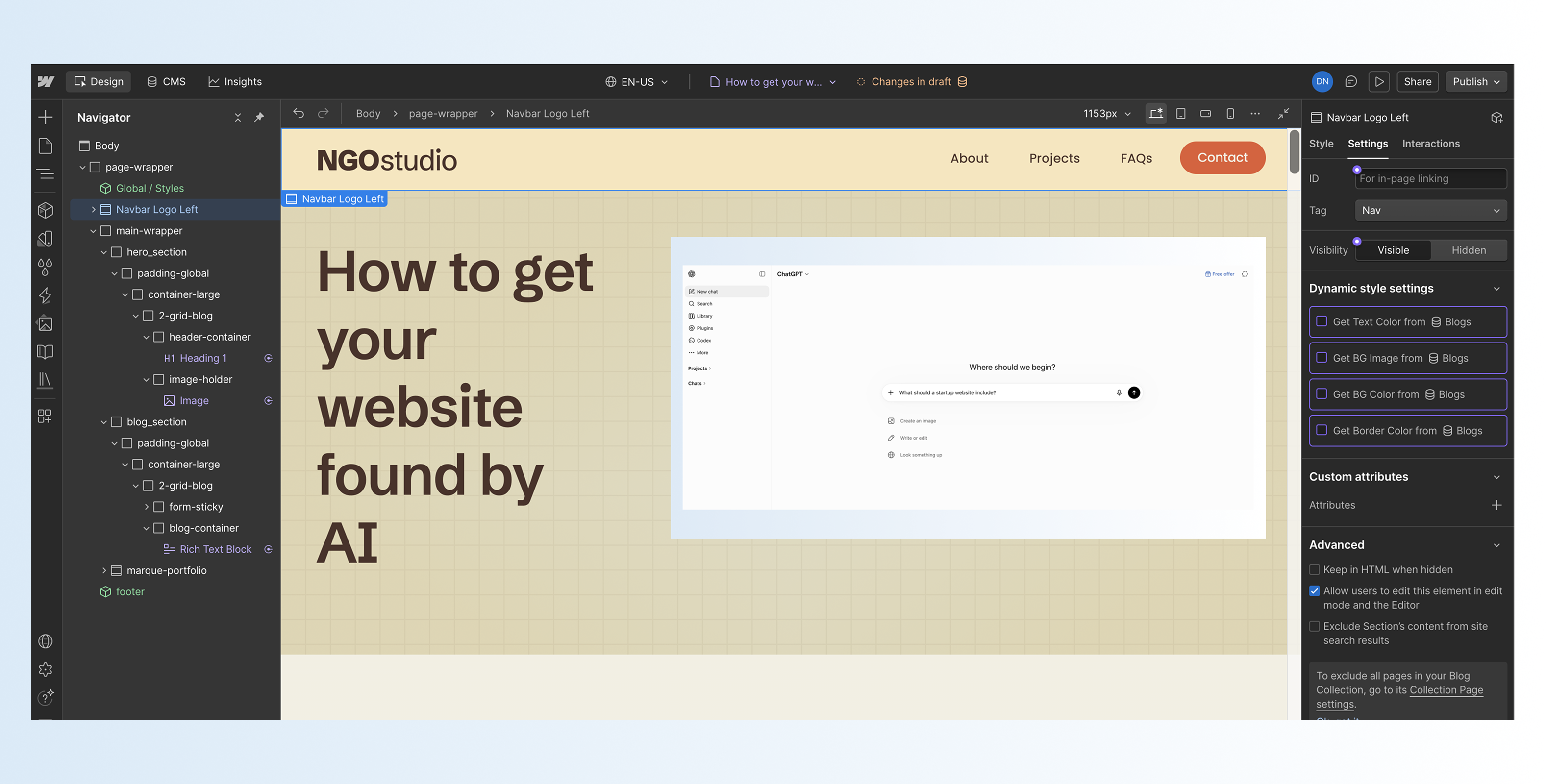Image resolution: width=1546 pixels, height=784 pixels.
Task: Open the Apps grid icon in left sidebar
Action: (46, 416)
